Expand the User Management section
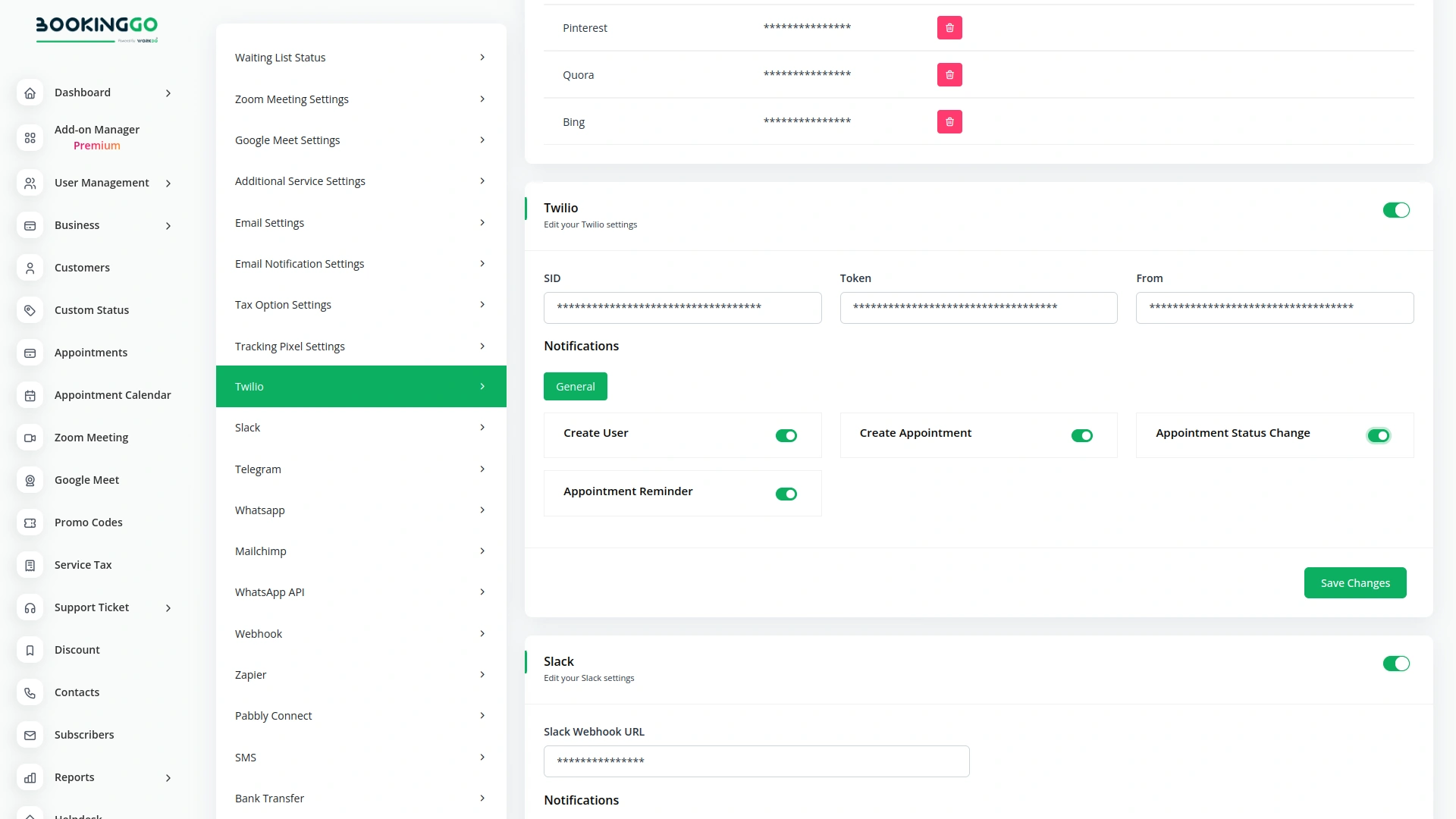 pyautogui.click(x=168, y=183)
